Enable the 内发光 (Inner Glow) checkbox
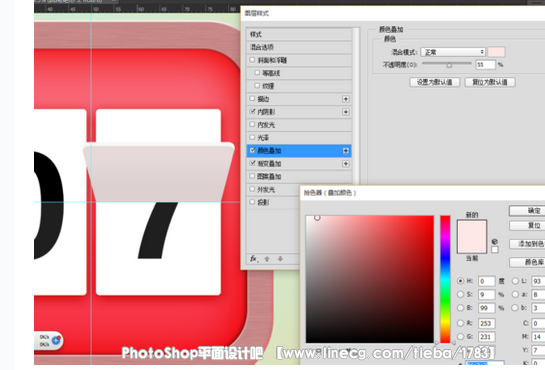 pos(252,124)
